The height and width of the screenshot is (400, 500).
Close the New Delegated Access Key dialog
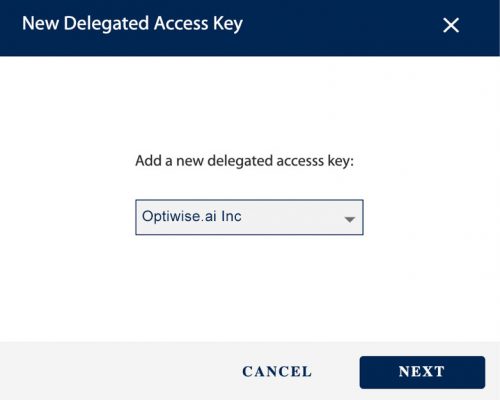click(451, 25)
